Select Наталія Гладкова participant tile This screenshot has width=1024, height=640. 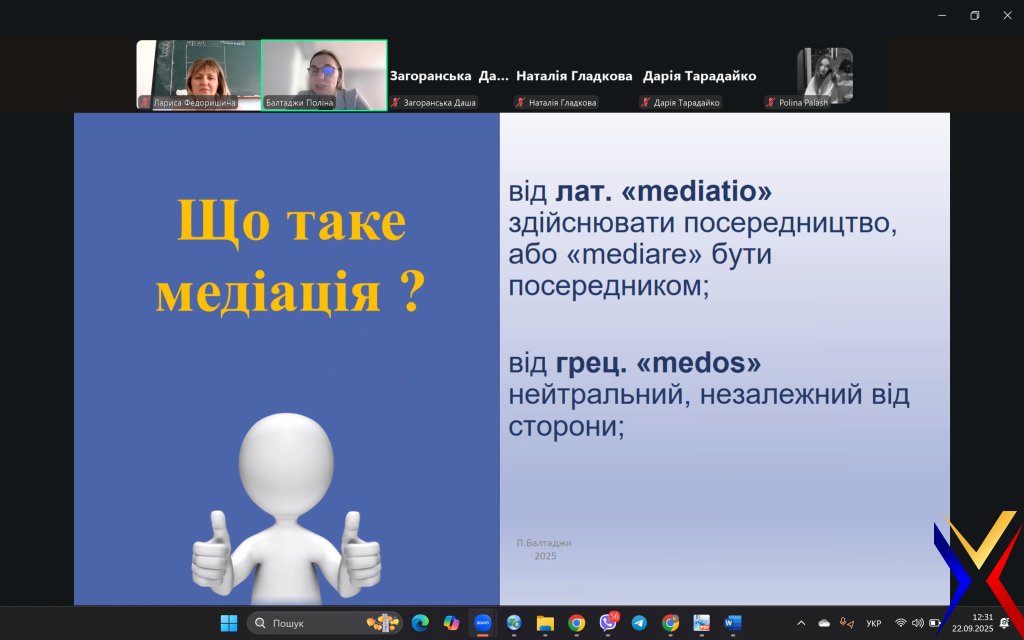click(x=574, y=76)
